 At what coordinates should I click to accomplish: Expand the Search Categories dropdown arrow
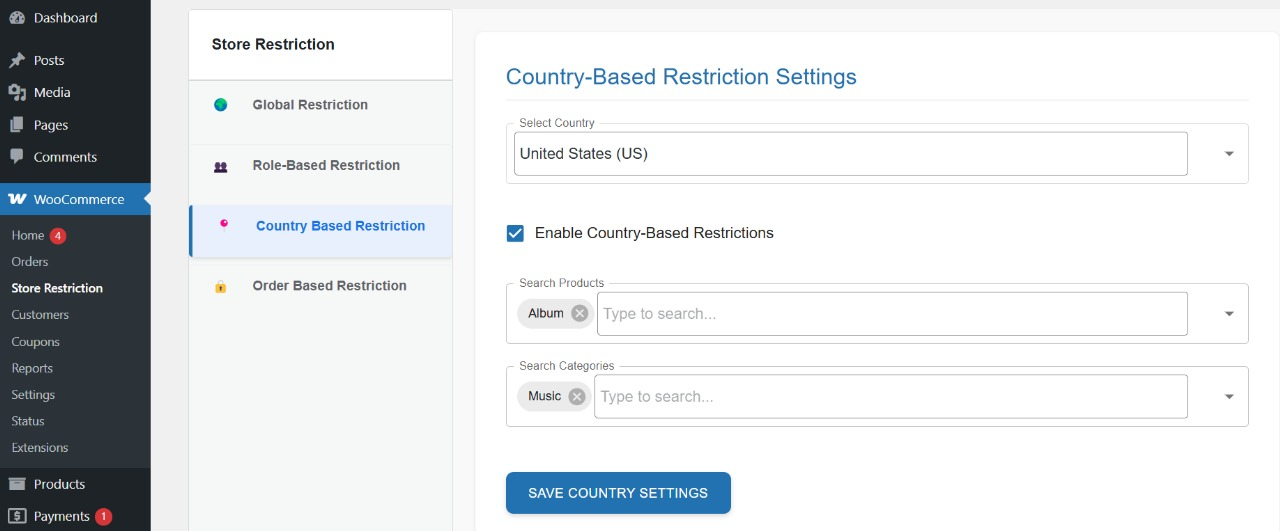pyautogui.click(x=1229, y=397)
